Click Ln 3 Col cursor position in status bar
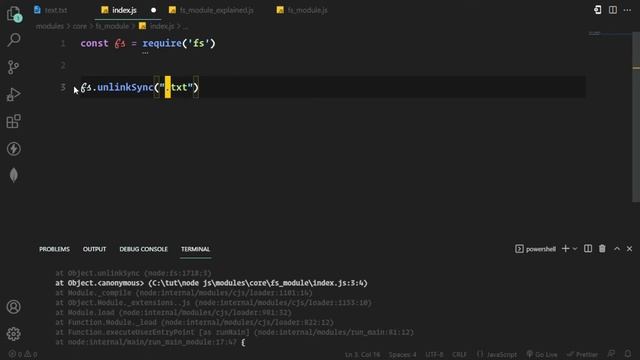Screen dimensions: 640x360 pyautogui.click(x=362, y=354)
